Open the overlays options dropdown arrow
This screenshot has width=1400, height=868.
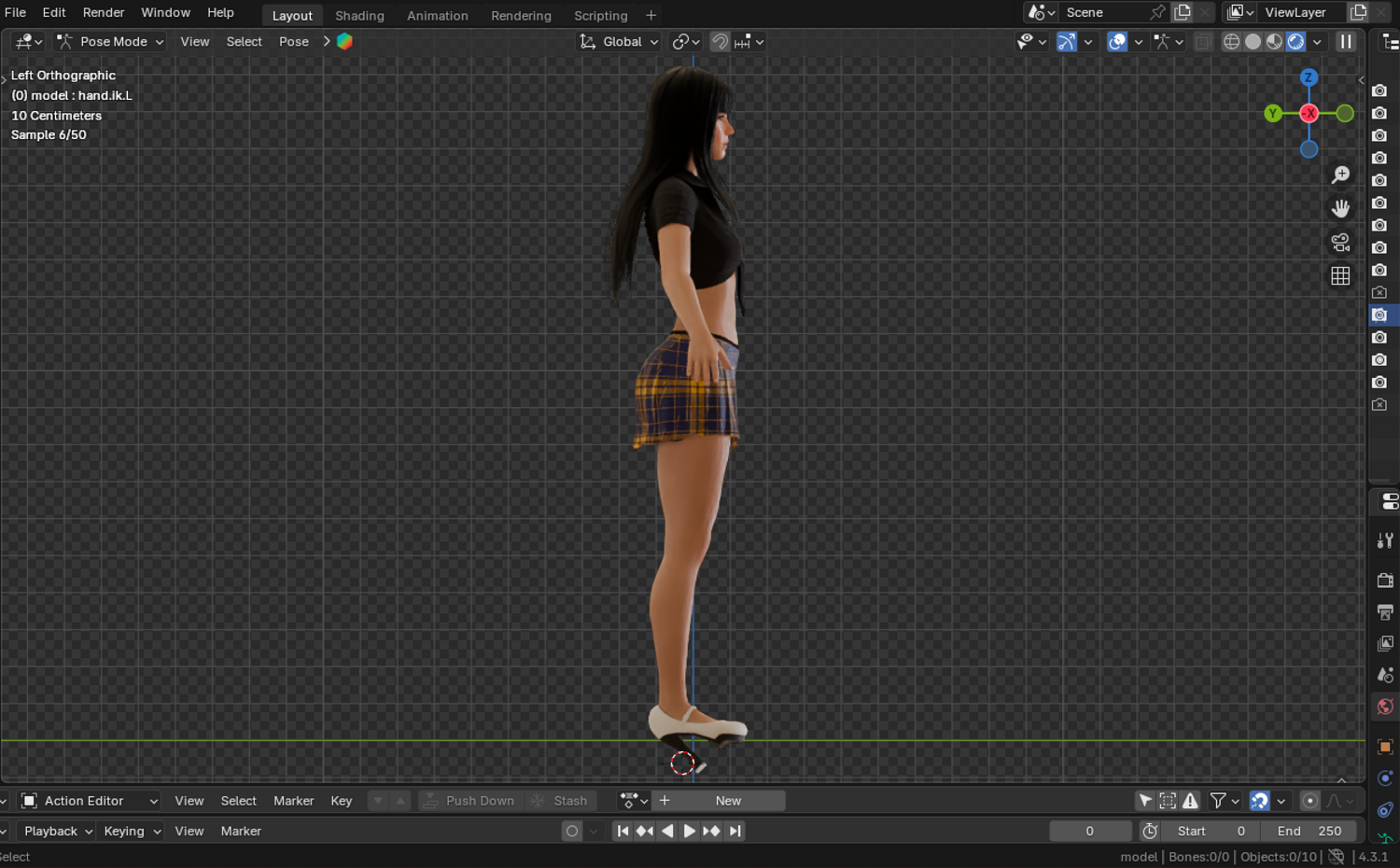(x=1139, y=41)
